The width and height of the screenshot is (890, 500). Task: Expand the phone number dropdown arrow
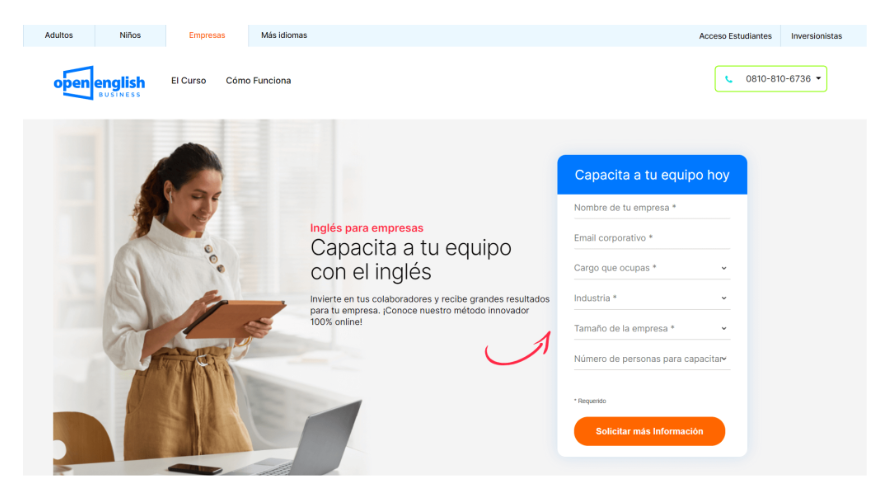pyautogui.click(x=818, y=79)
